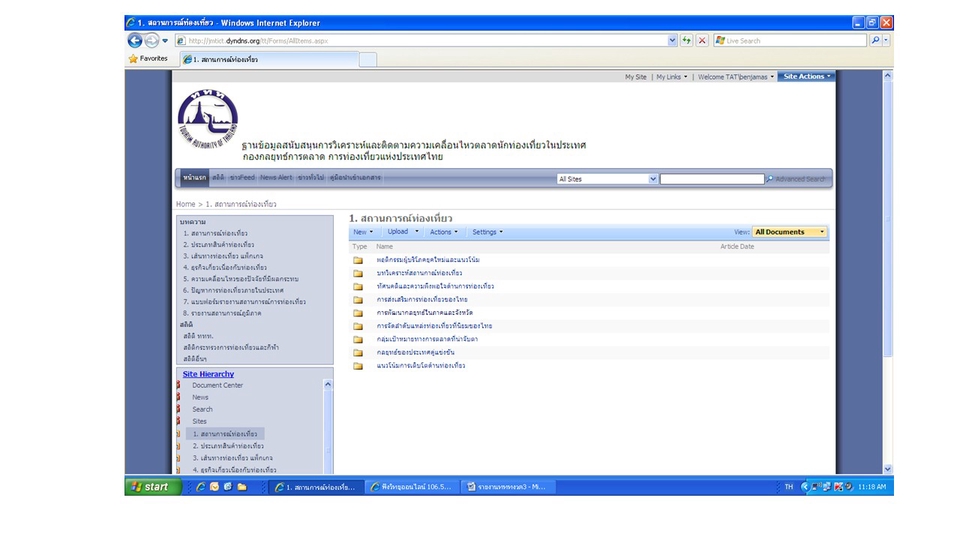
Task: Open the Settings menu in list toolbar
Action: point(487,232)
